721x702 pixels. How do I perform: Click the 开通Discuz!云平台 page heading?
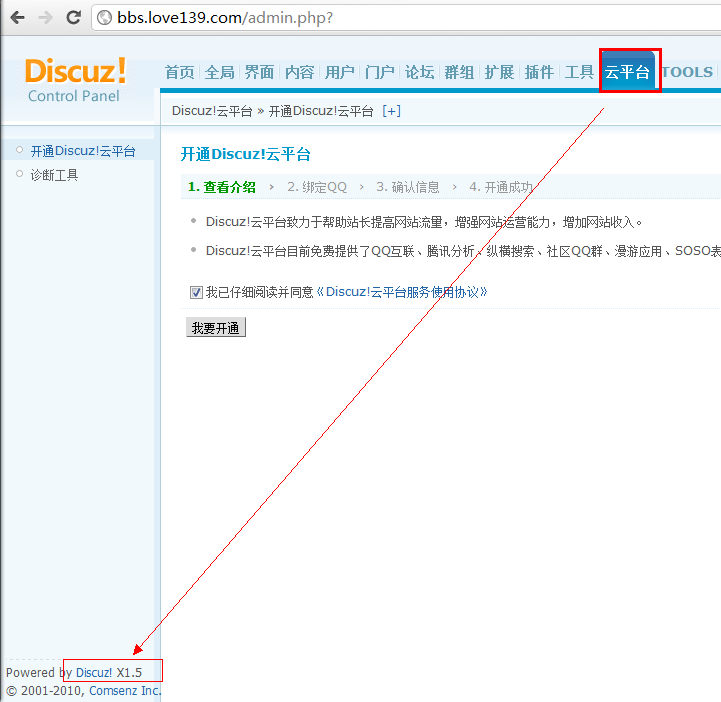click(x=246, y=154)
